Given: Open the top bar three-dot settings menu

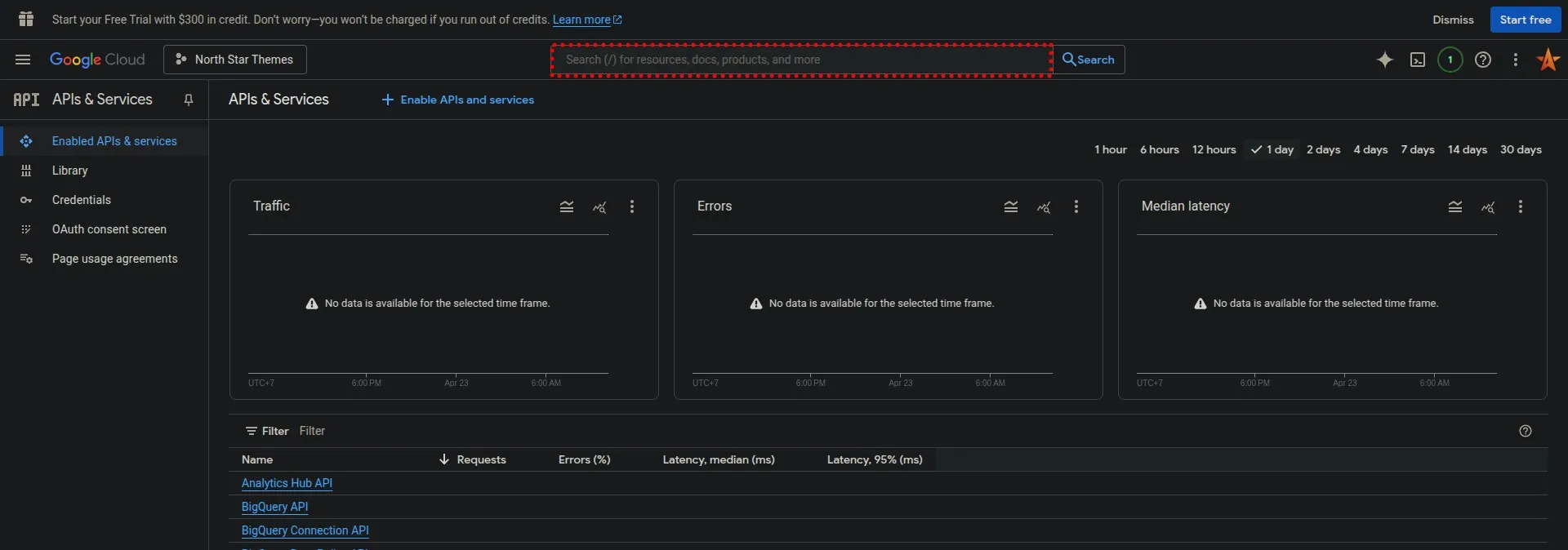Looking at the screenshot, I should [x=1516, y=60].
